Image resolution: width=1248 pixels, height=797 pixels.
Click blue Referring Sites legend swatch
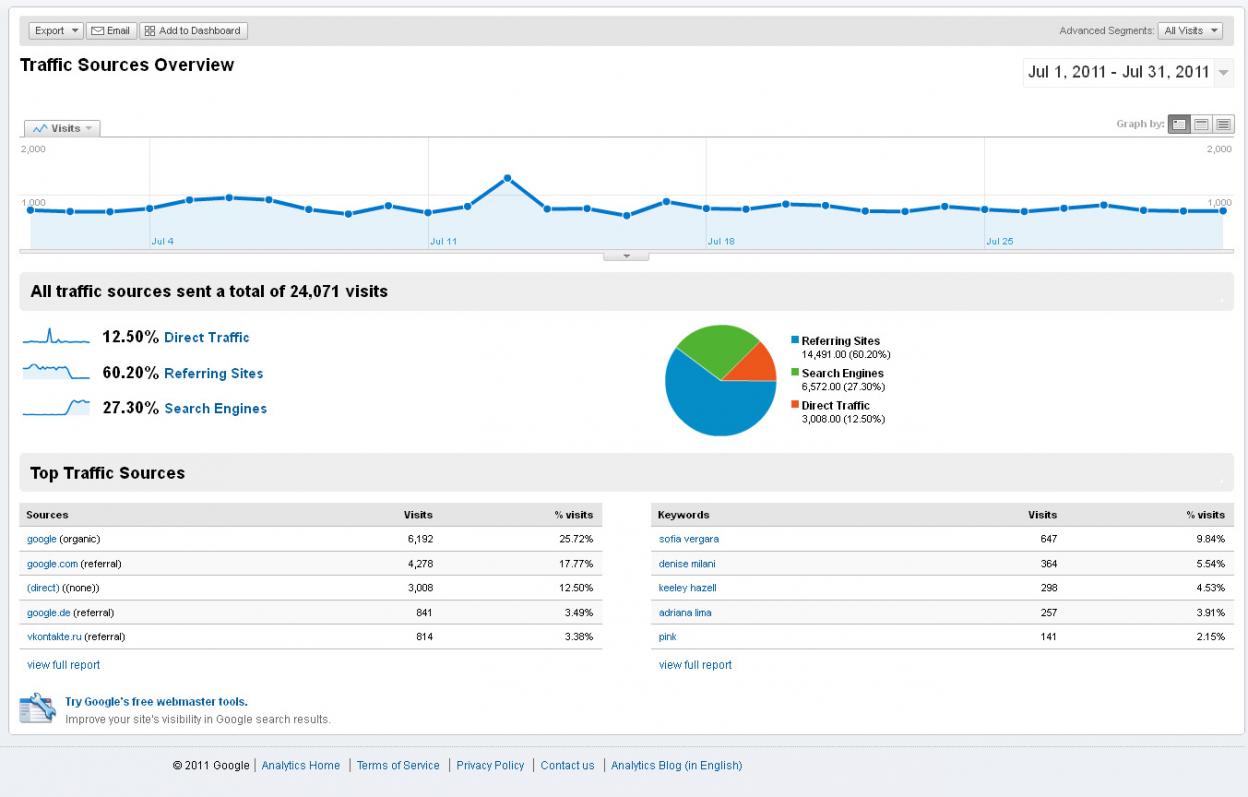[795, 341]
